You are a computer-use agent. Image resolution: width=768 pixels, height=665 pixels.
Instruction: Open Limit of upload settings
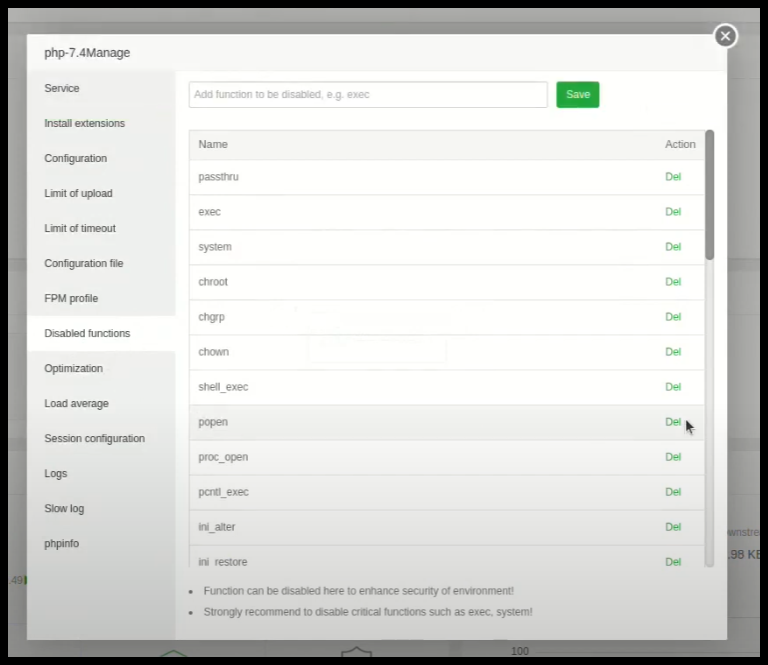click(x=78, y=193)
